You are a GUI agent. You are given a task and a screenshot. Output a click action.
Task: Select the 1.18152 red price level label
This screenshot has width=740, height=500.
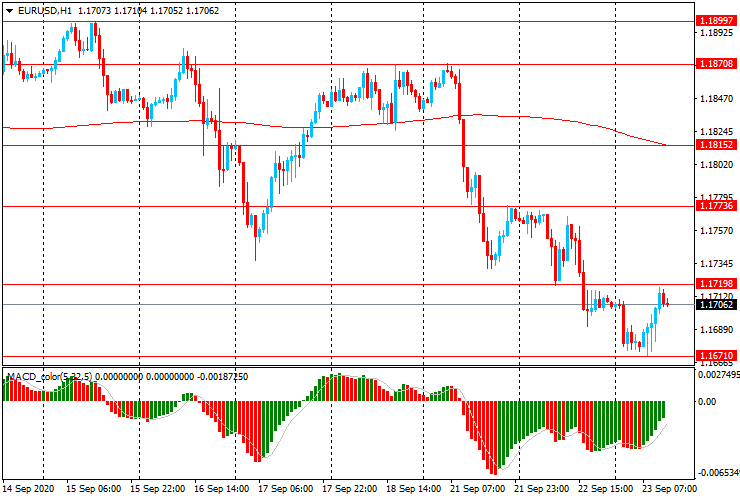click(x=716, y=144)
